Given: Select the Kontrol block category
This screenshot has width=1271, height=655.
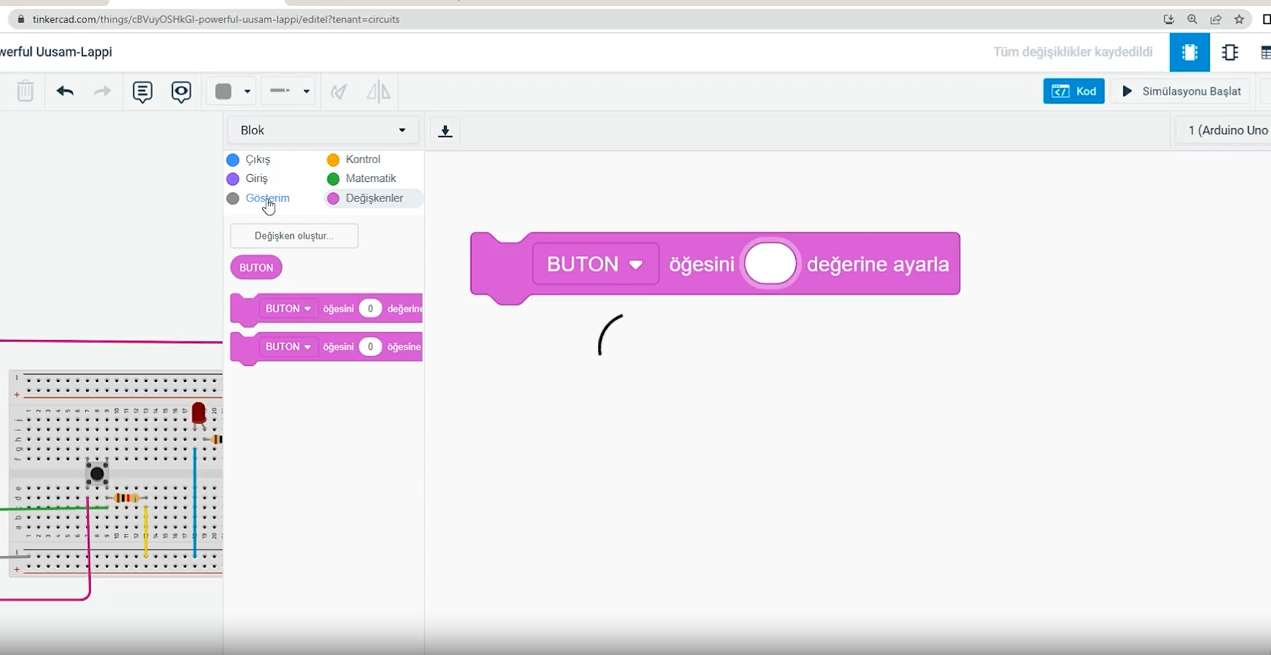Looking at the screenshot, I should point(362,160).
